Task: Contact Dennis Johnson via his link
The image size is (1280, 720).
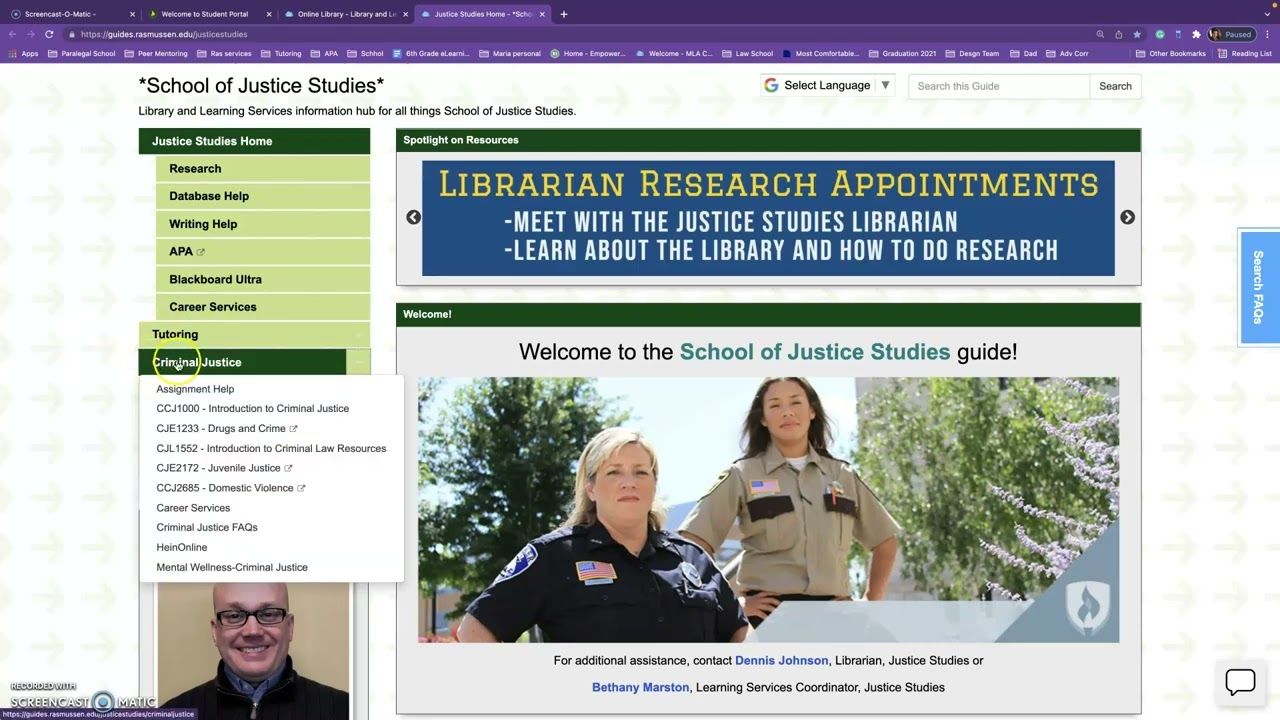Action: (x=781, y=661)
